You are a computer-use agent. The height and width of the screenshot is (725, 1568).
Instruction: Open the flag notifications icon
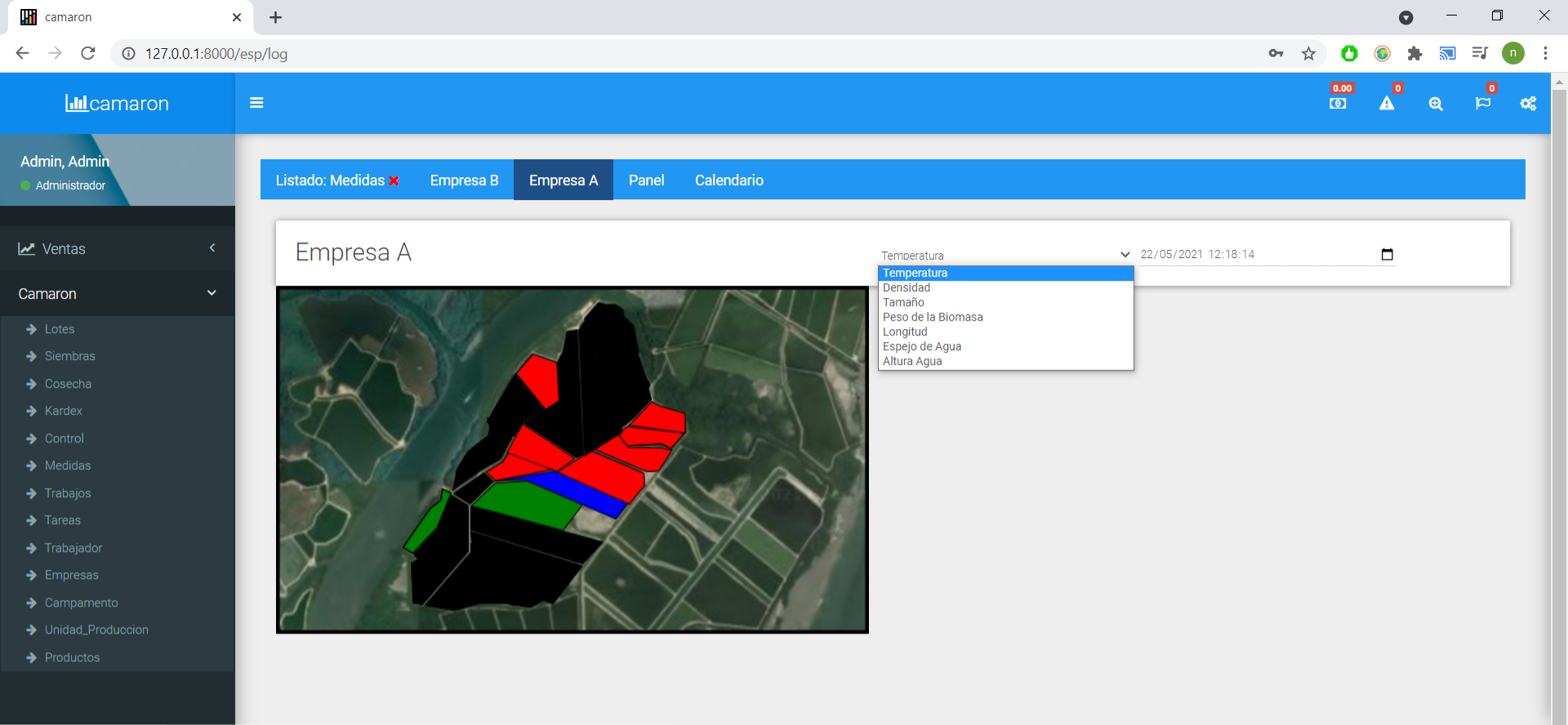point(1483,104)
